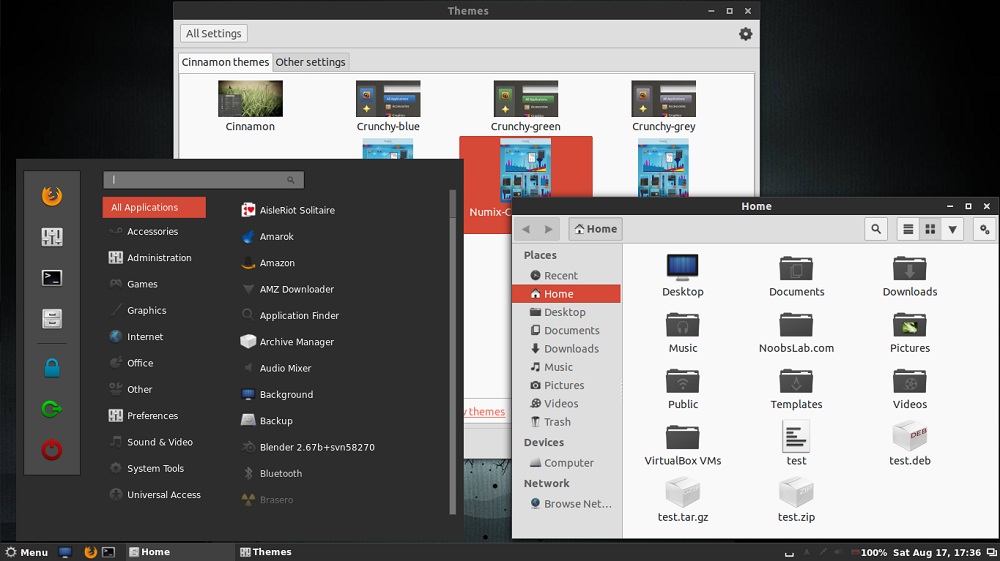Click the menu search field
This screenshot has height=561, width=1000.
(203, 180)
